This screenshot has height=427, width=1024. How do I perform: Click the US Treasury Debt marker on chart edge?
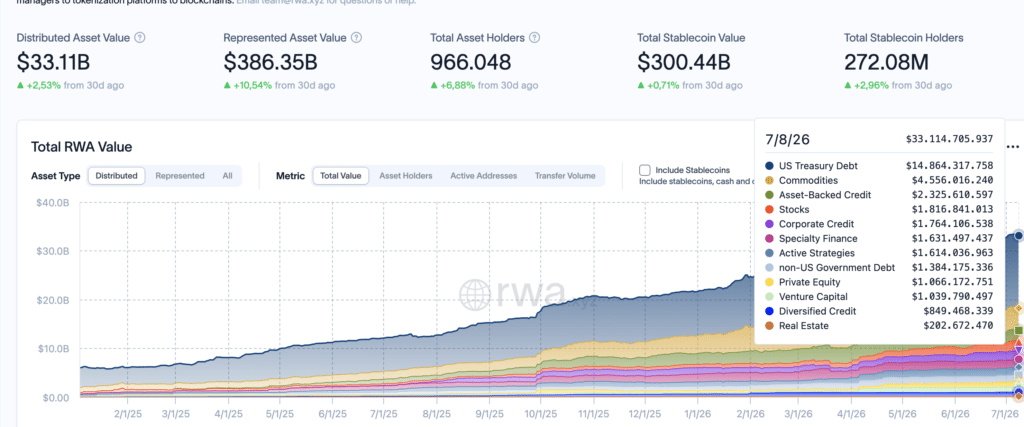pos(1018,236)
